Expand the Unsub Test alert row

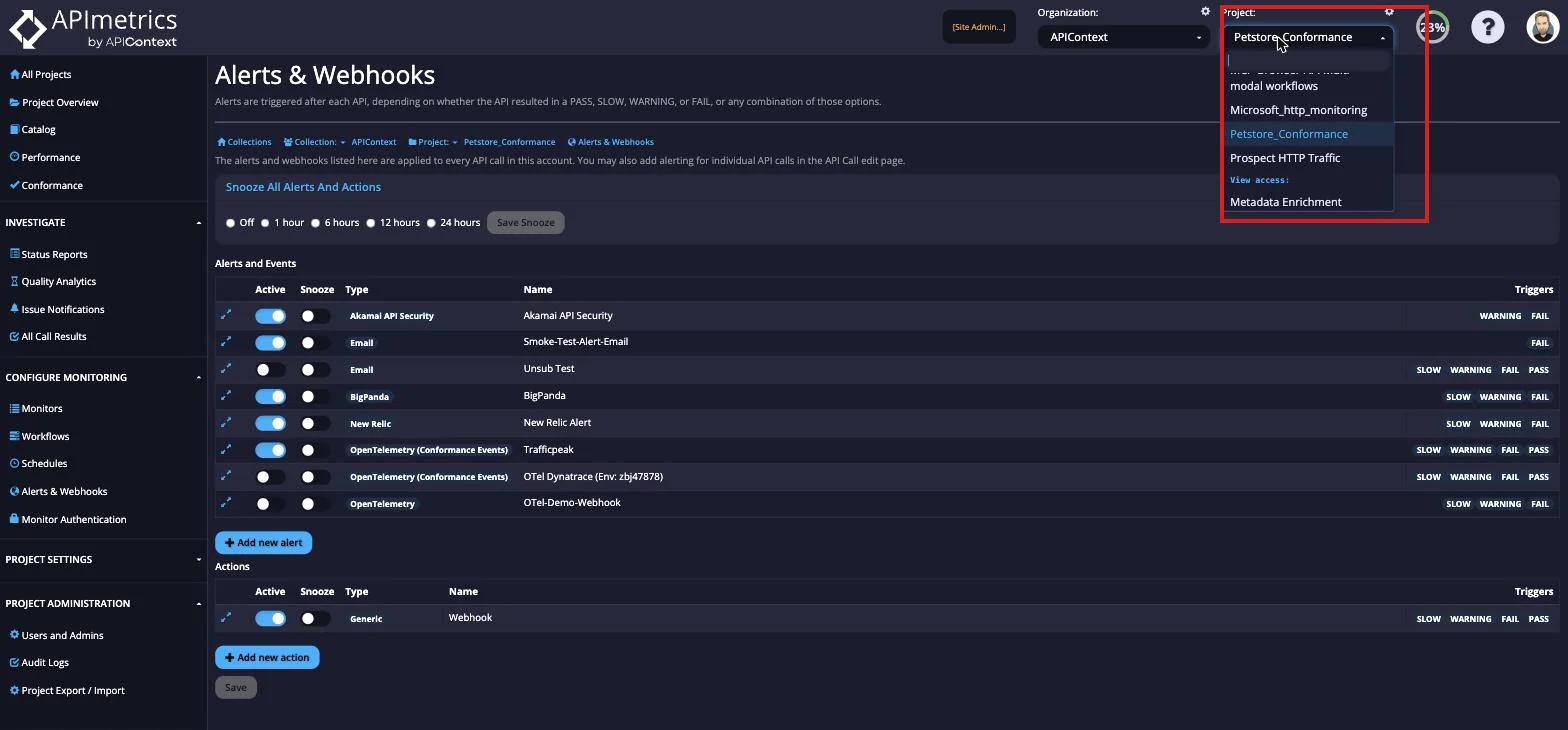[x=226, y=369]
